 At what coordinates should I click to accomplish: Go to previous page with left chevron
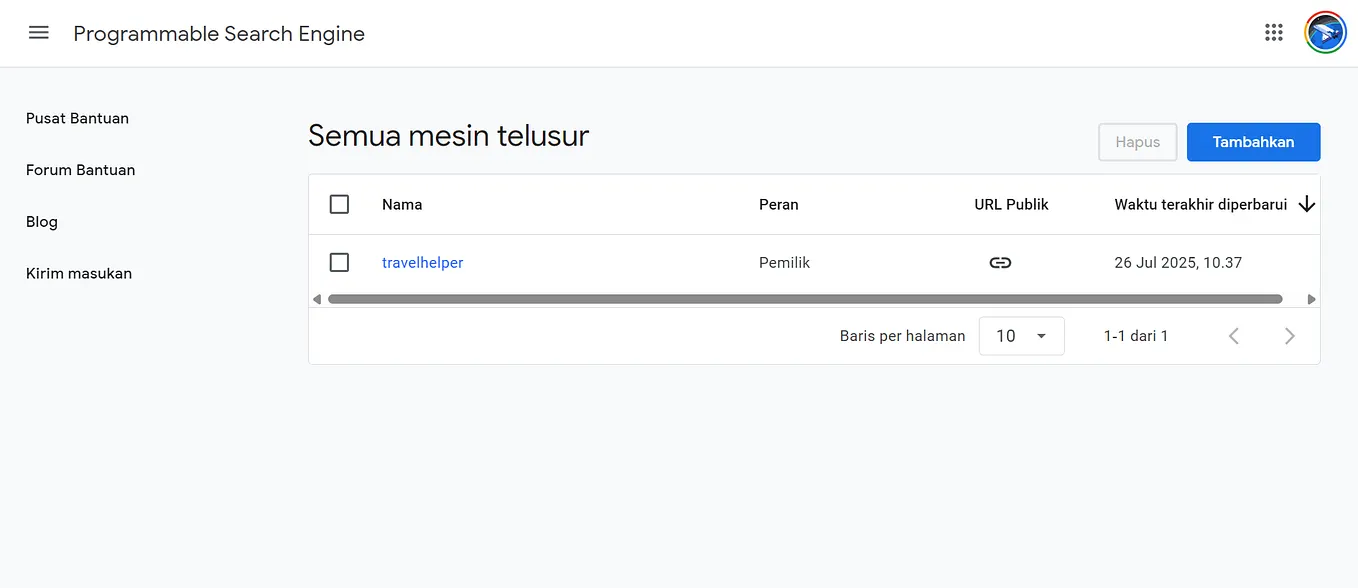tap(1234, 336)
